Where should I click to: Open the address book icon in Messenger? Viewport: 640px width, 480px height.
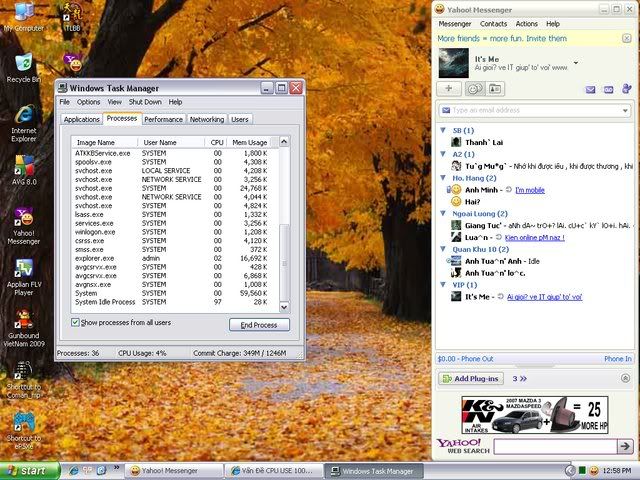coord(495,89)
